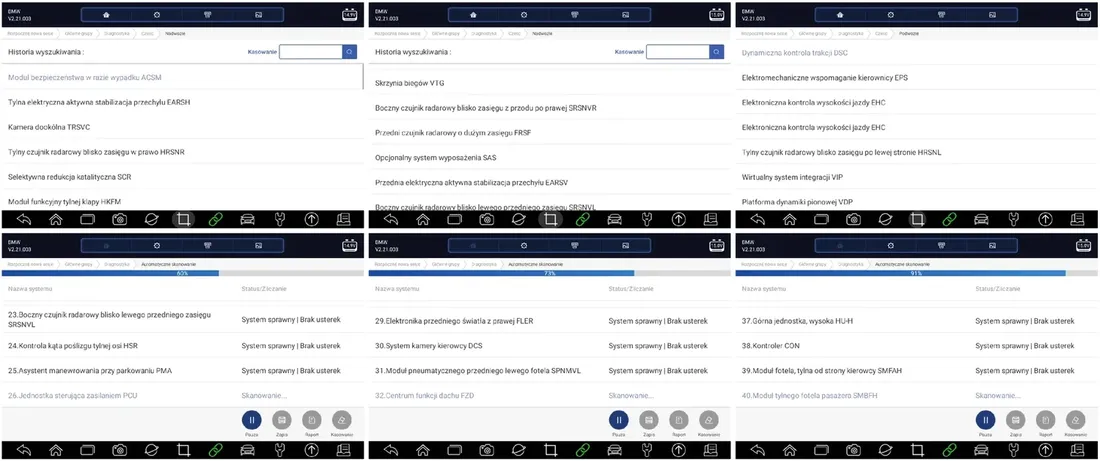Tap the top gear tab in the Kamera dookólna TRSVC panel

[x=157, y=14]
